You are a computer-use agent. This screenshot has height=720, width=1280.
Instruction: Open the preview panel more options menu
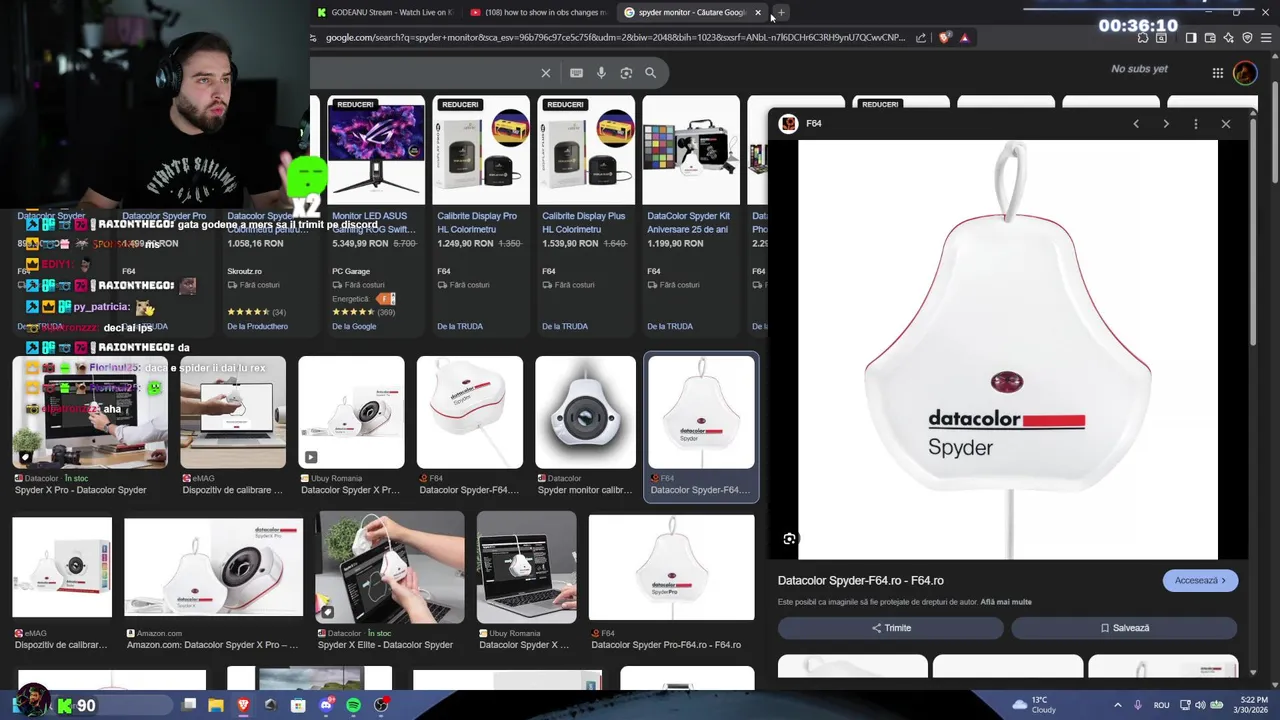point(1196,124)
